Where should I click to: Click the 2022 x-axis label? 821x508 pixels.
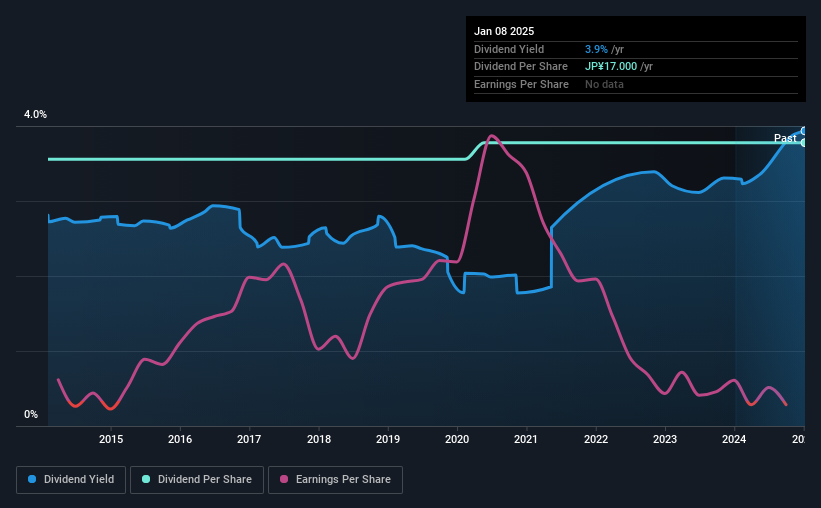[596, 439]
